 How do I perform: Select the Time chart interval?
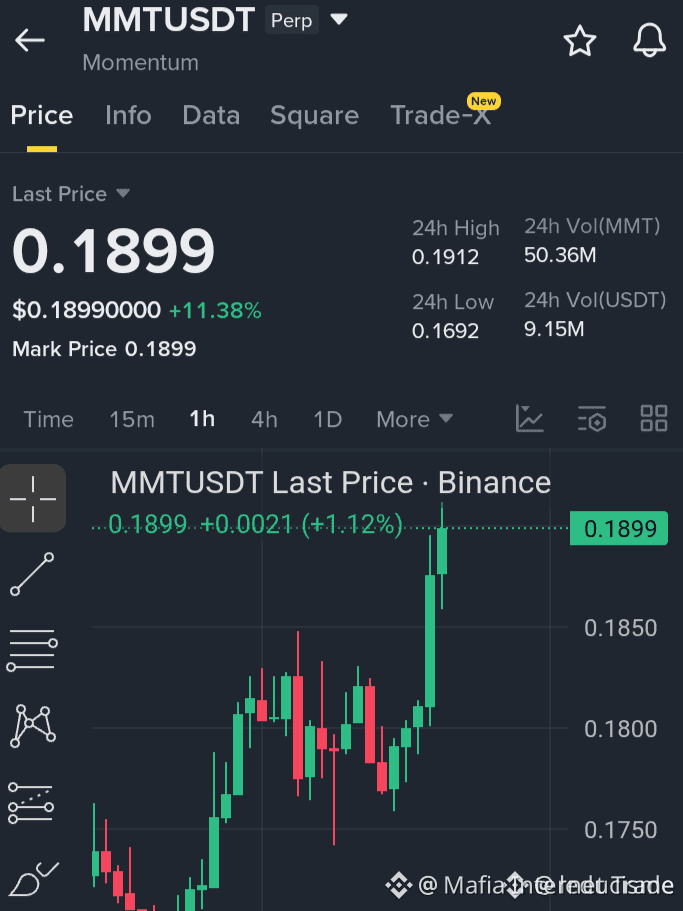48,419
